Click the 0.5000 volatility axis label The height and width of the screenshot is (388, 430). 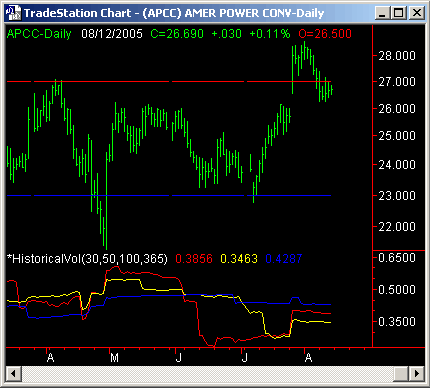(397, 290)
